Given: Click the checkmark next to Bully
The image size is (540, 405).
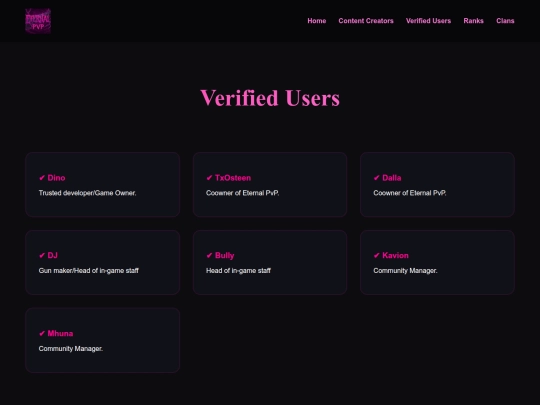Looking at the screenshot, I should (209, 256).
